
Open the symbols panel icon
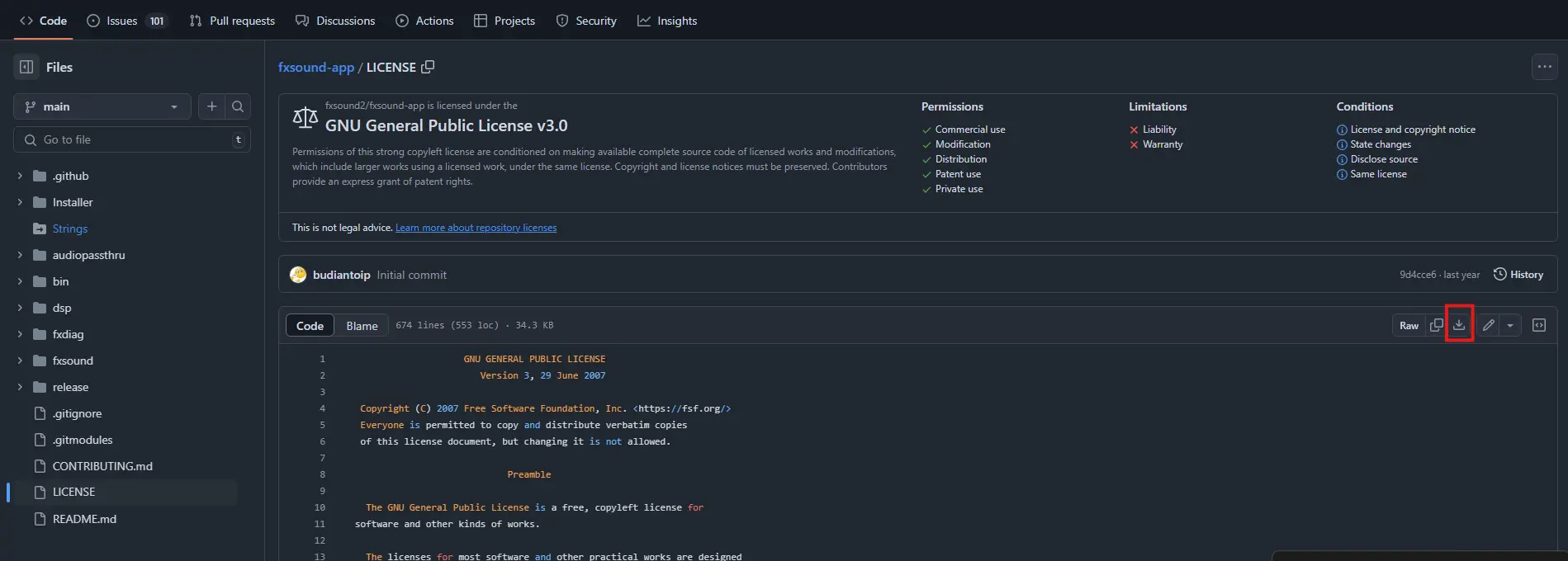(x=1539, y=325)
